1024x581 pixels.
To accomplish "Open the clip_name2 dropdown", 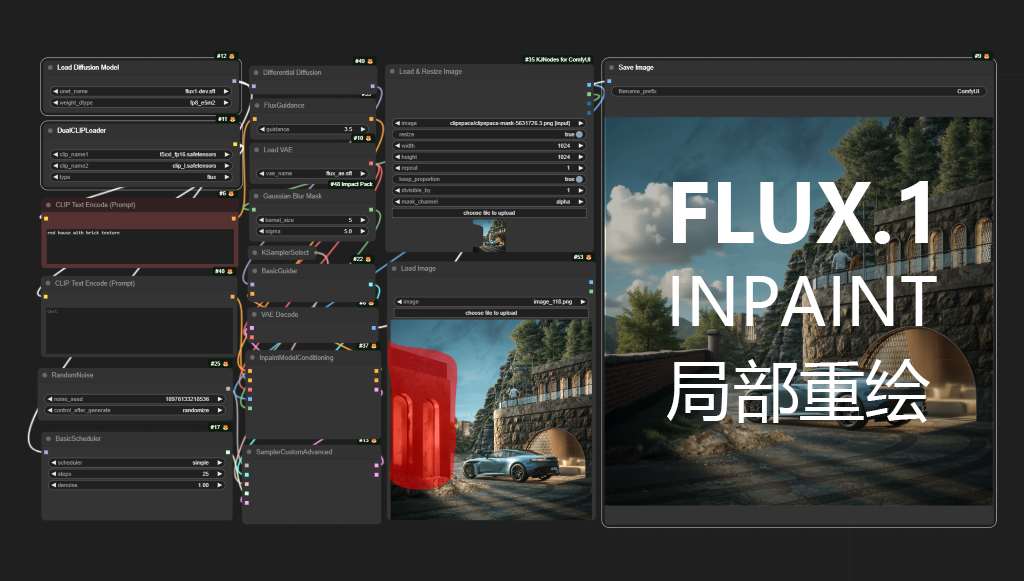I will 141,166.
